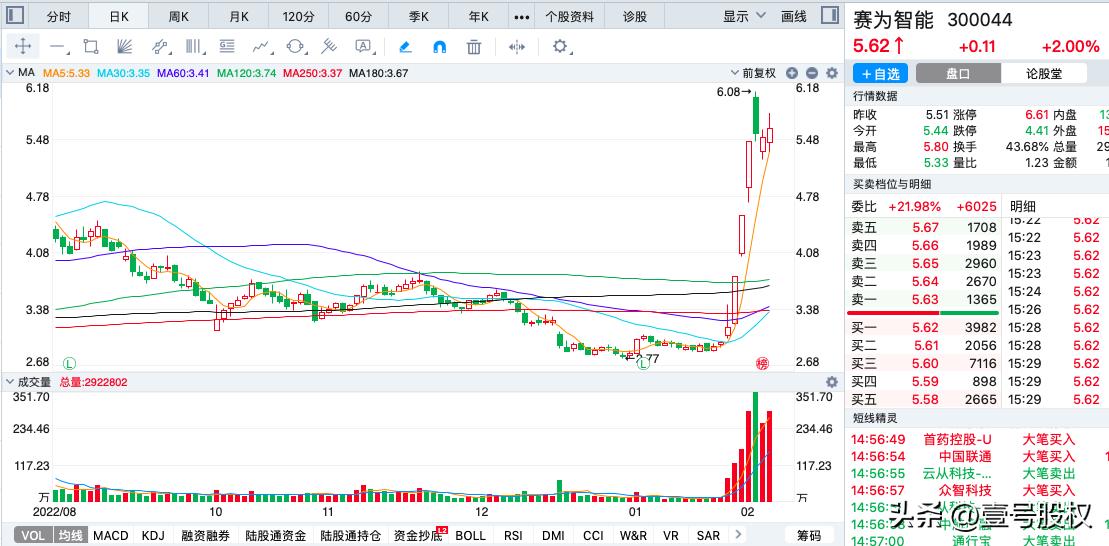Toggle the right sidebar panel icon
The image size is (1109, 546).
click(830, 16)
